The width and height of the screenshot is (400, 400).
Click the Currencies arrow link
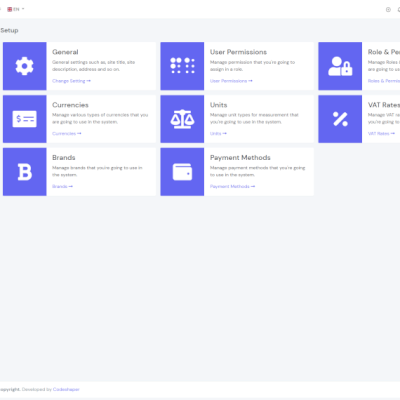point(67,133)
